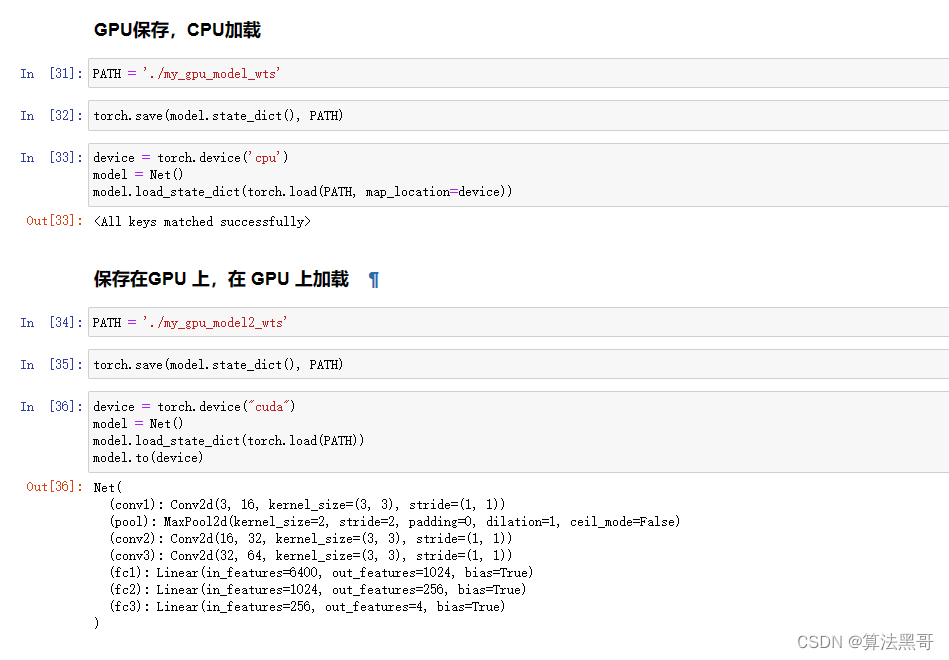Click the In [36] prompt label
The height and width of the screenshot is (660, 949).
pos(52,406)
